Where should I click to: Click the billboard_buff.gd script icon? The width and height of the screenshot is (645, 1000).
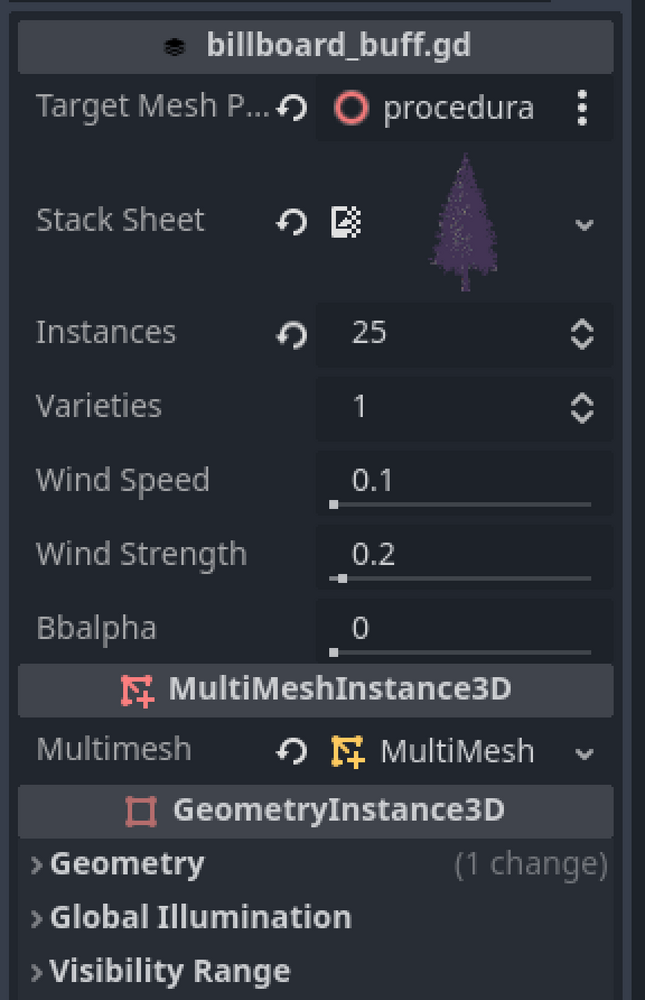click(175, 46)
